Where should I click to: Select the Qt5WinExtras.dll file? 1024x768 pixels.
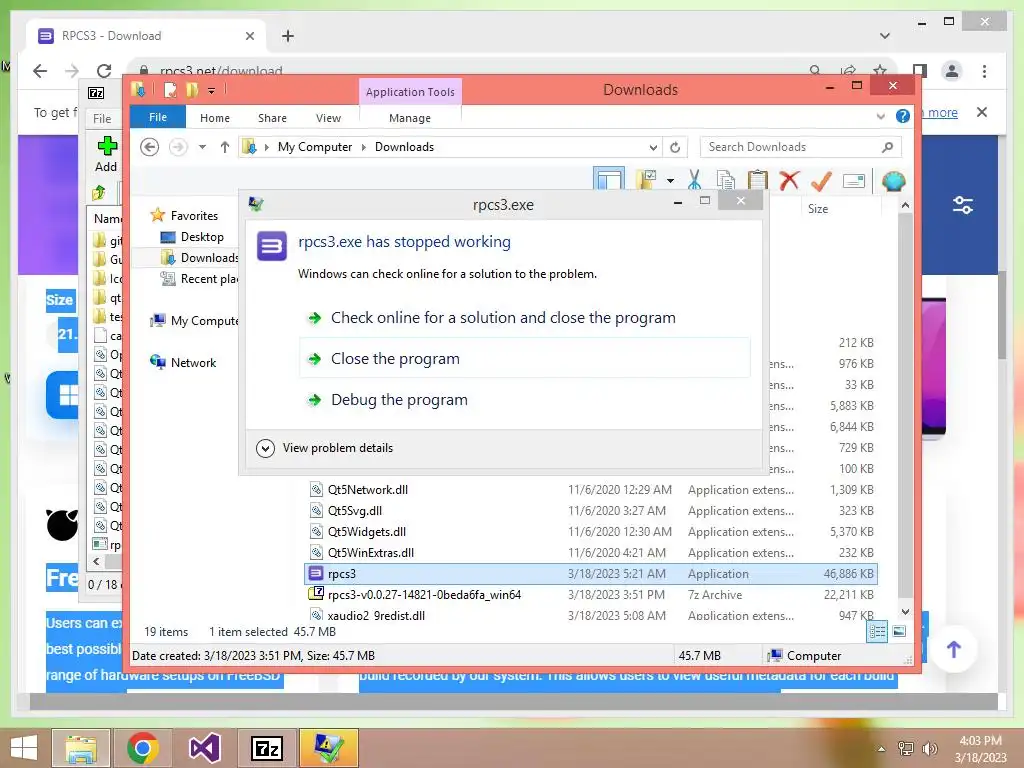coord(592,552)
